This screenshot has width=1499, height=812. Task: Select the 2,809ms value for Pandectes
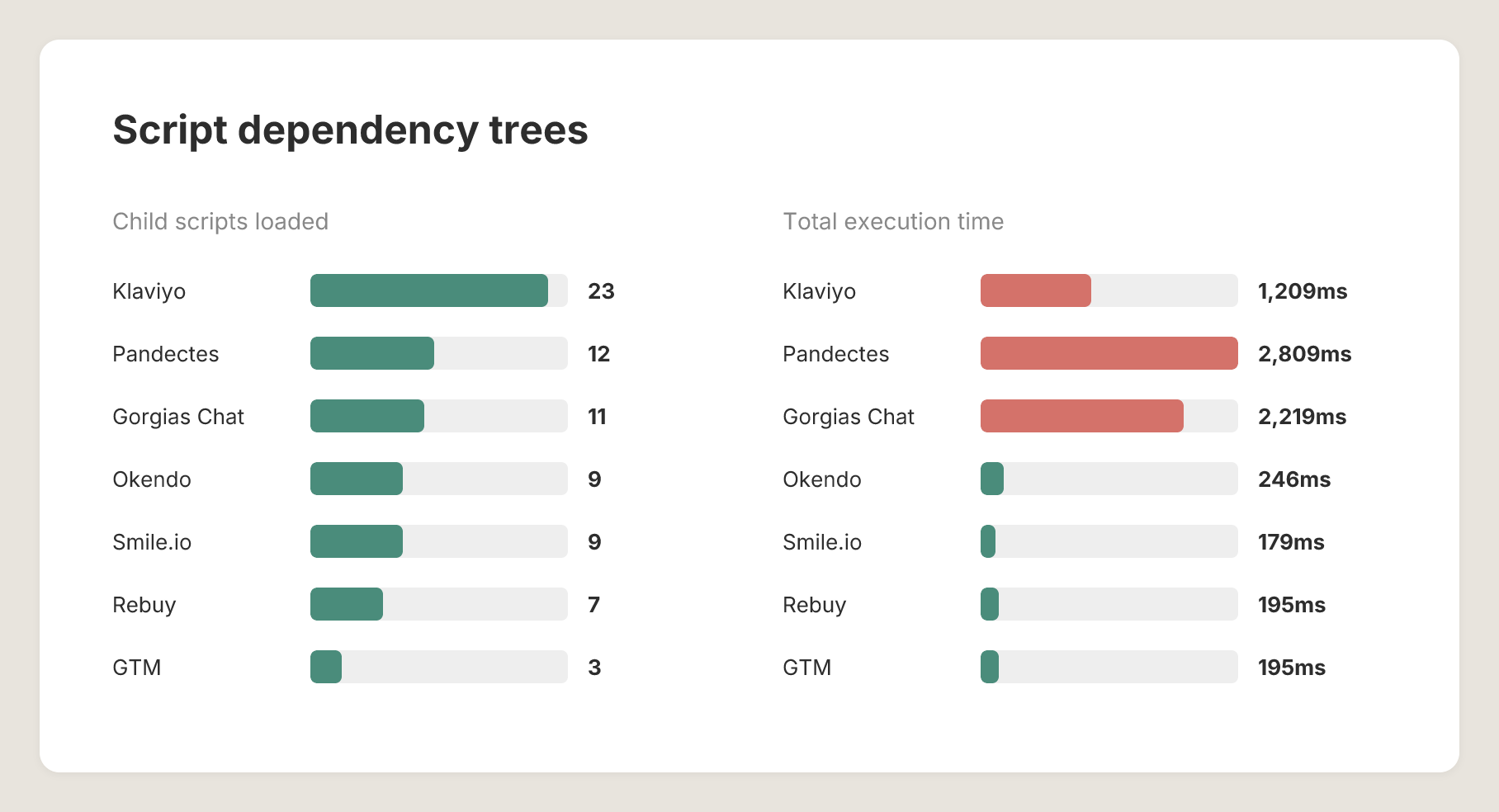pos(1304,353)
